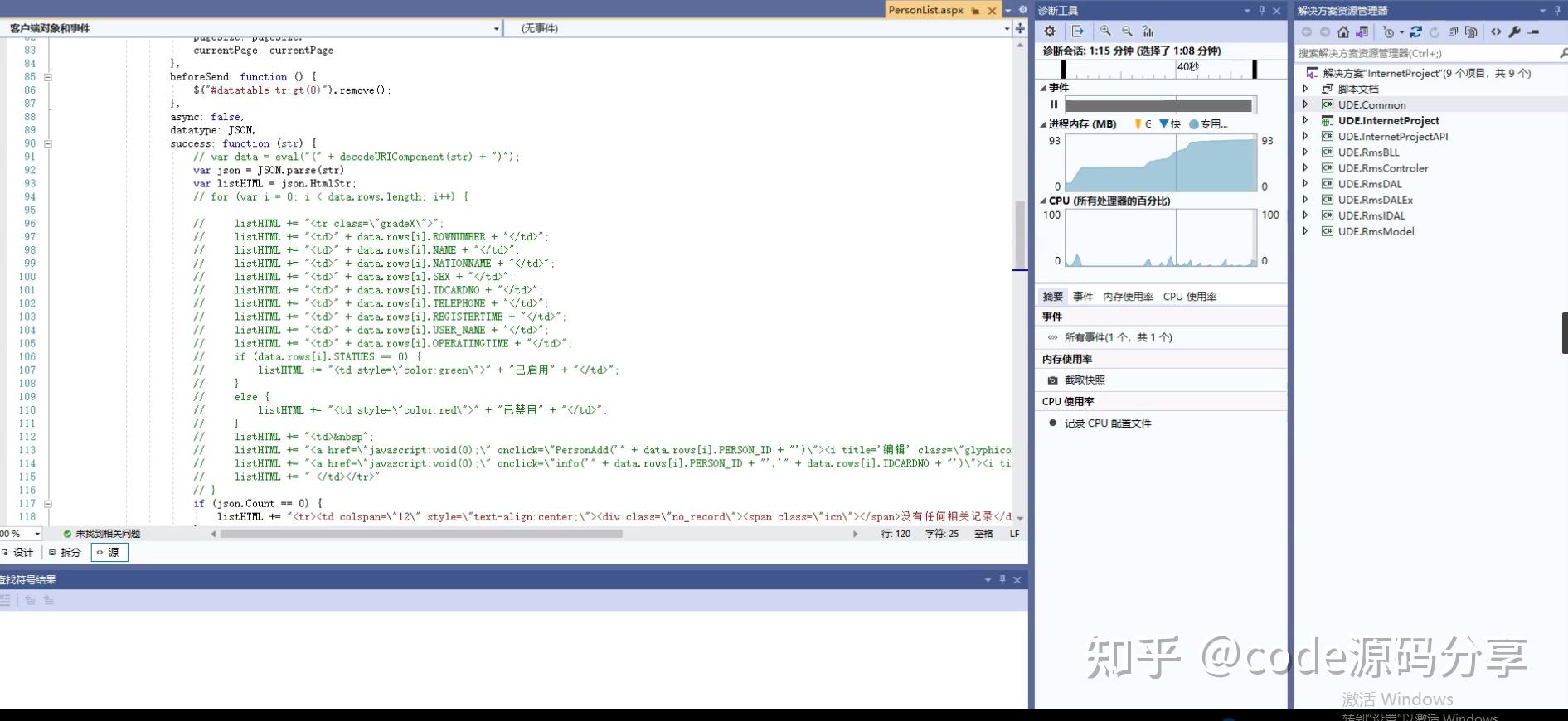
Task: Click the split editor plus icon
Action: (1020, 28)
